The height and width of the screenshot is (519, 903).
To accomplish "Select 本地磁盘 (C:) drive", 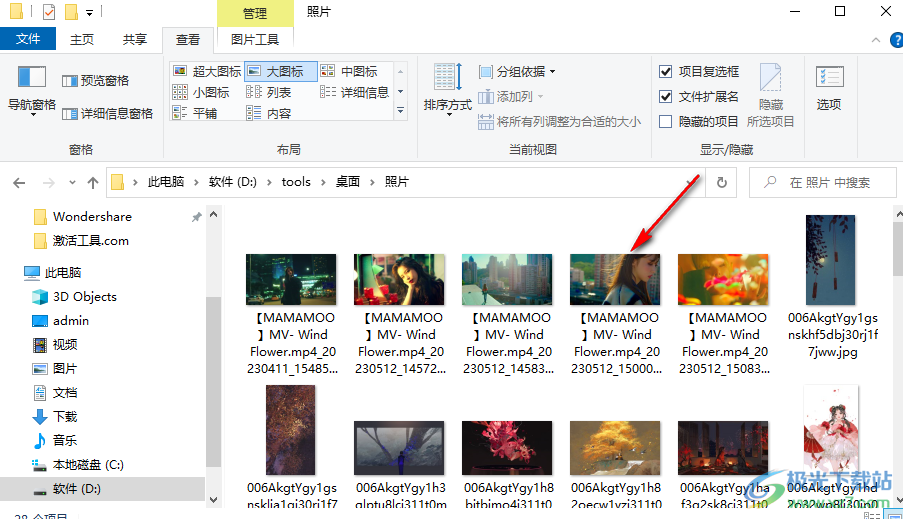I will click(78, 465).
